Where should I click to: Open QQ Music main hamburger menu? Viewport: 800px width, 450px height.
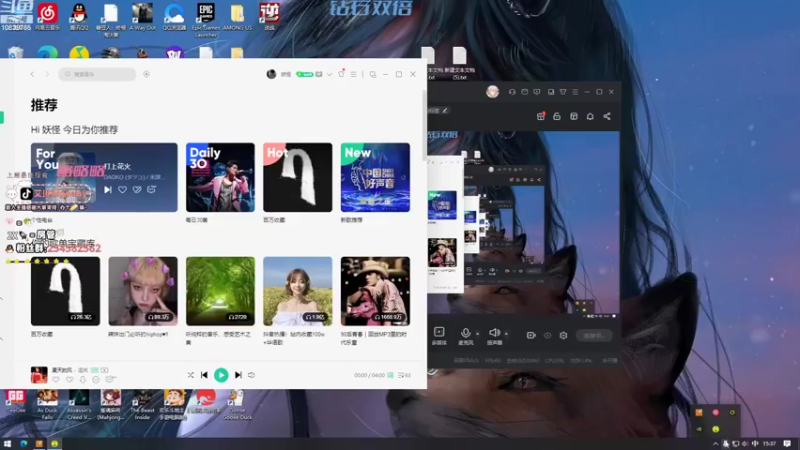click(353, 74)
